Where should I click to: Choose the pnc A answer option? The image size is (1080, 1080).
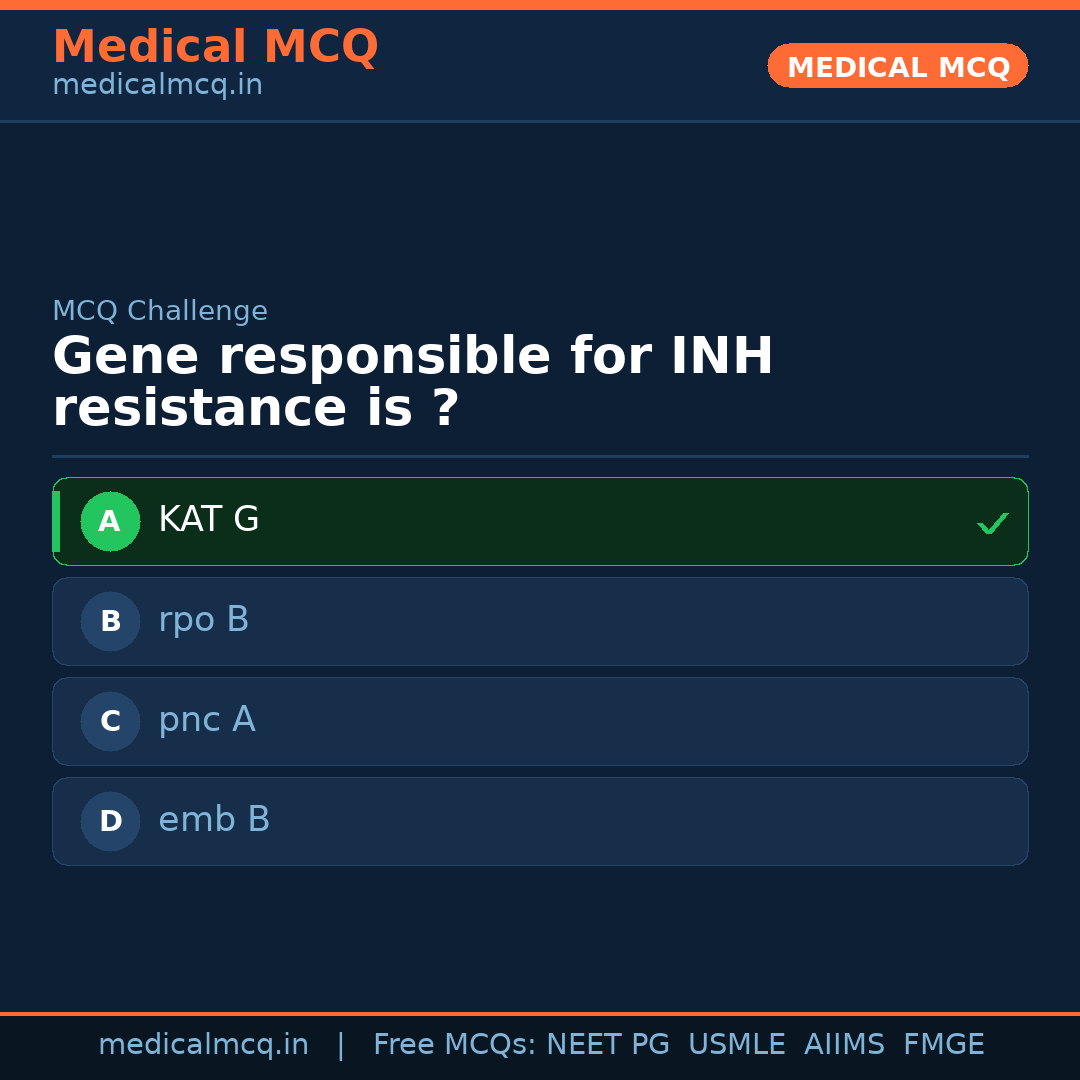(540, 721)
